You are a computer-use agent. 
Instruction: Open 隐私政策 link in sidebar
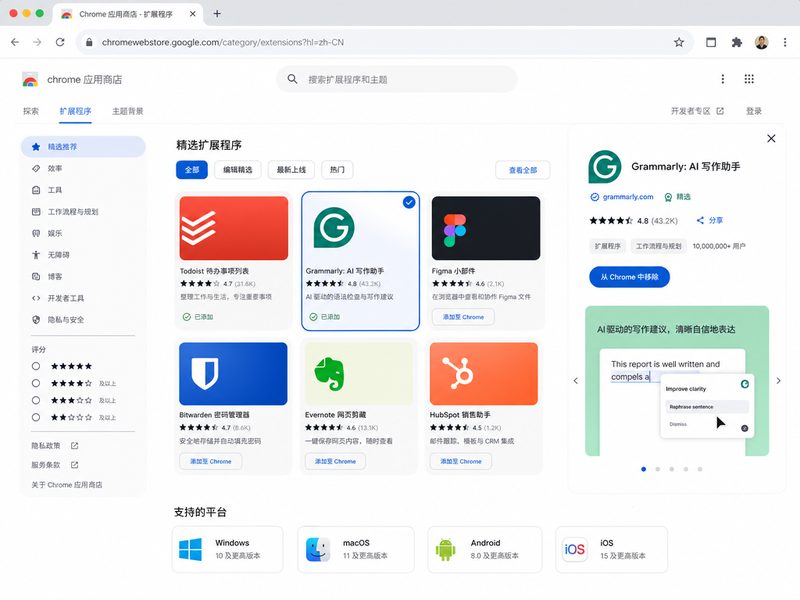[x=55, y=446]
